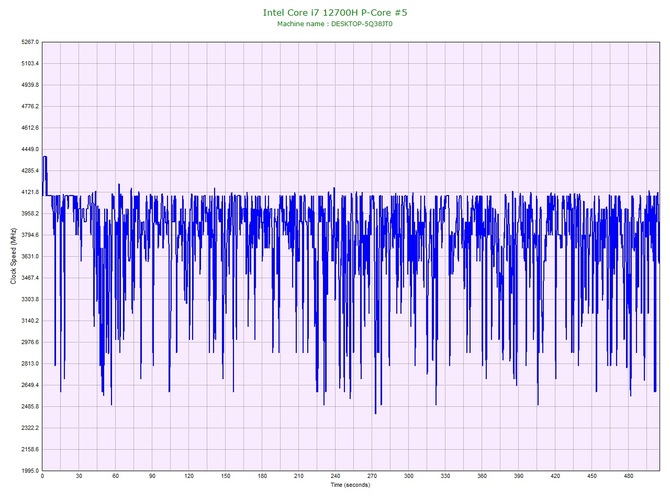Viewport: 670px width, 502px height.
Task: Select the 3794.6 y-axis value
Action: [30, 235]
